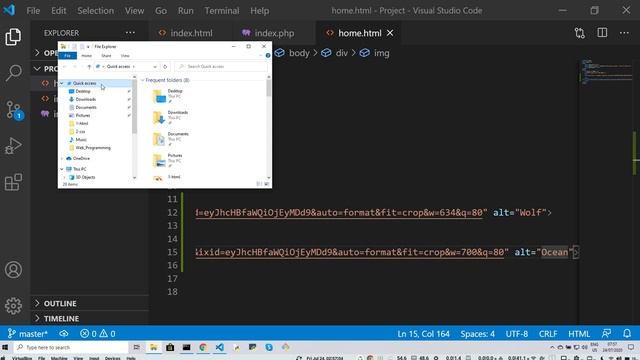Open File tab in File Explorer ribbon

tap(68, 56)
